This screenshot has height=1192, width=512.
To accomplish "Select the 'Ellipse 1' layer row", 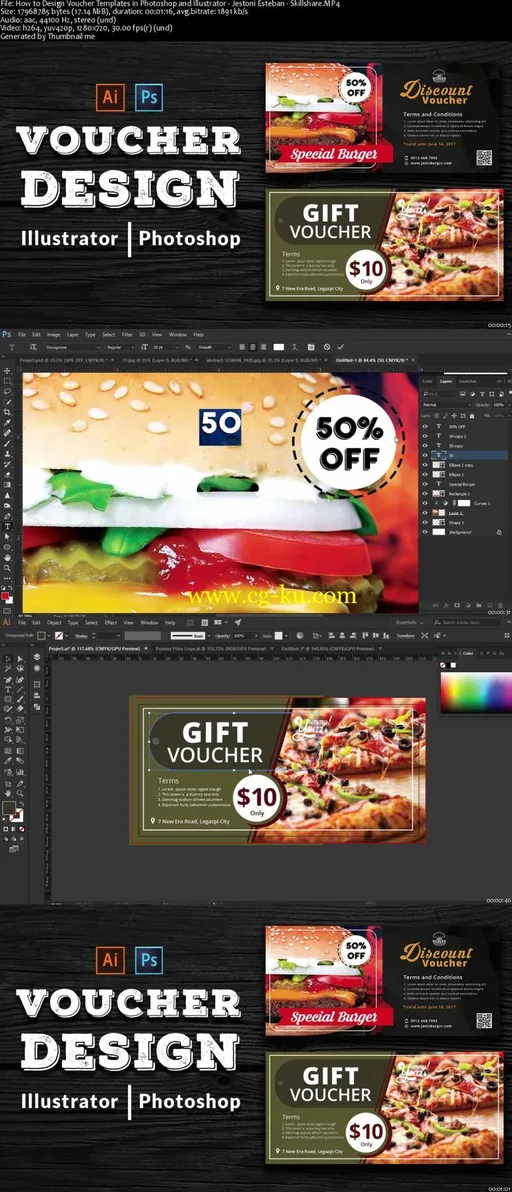I will coord(462,474).
